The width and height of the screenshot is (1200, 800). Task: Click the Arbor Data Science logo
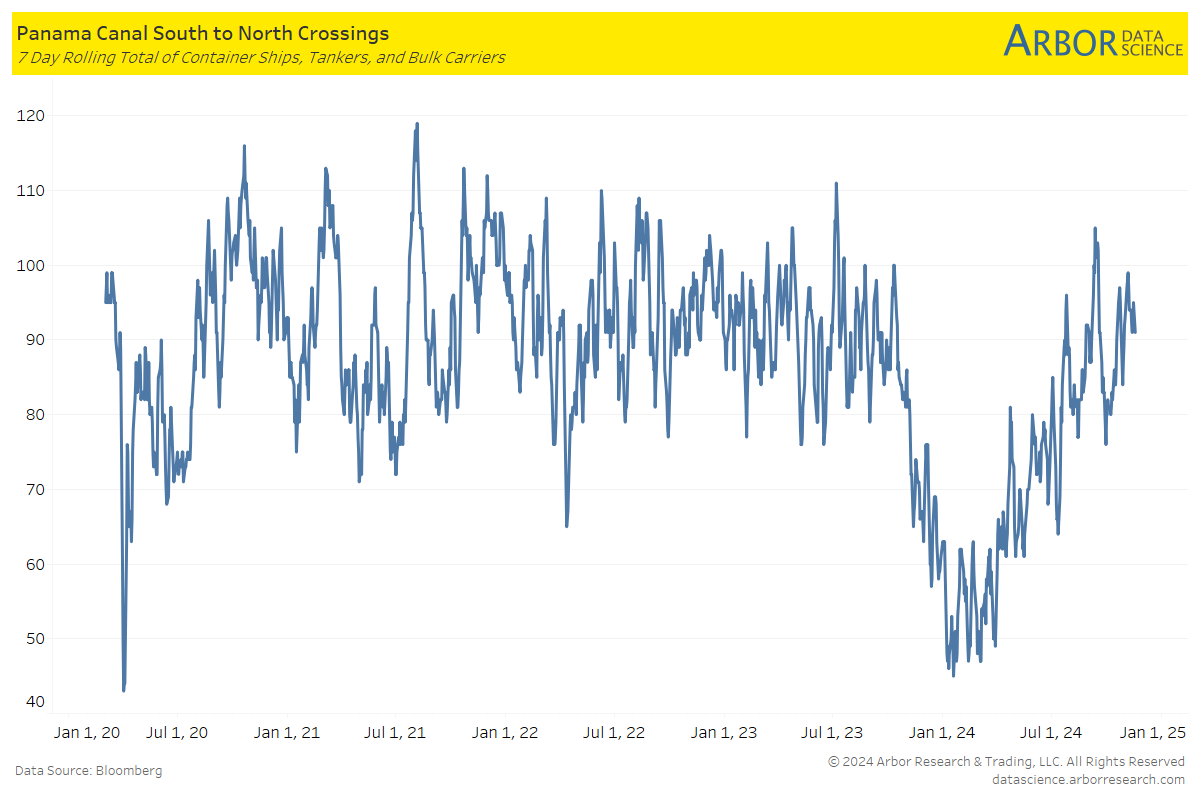[x=1093, y=40]
